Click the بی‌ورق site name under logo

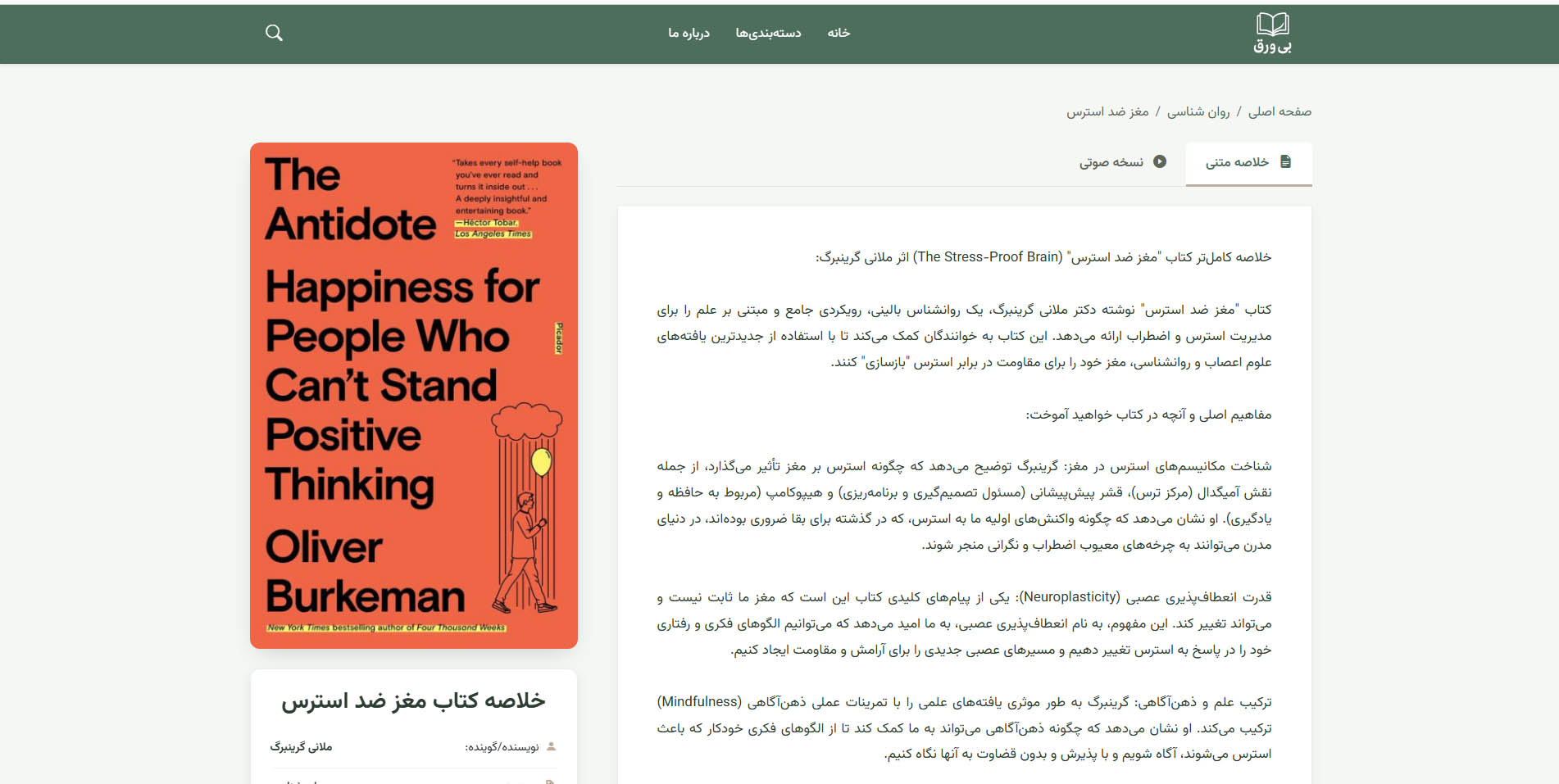tap(1272, 47)
